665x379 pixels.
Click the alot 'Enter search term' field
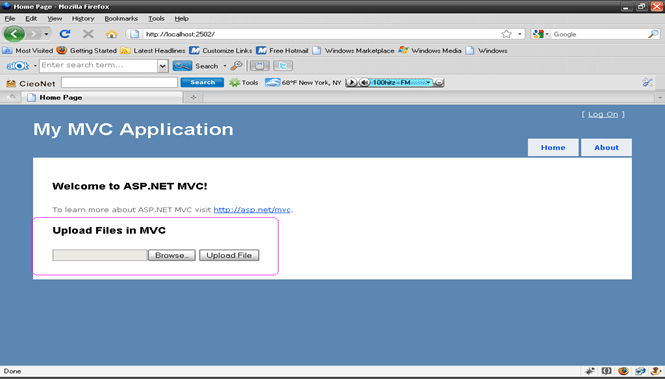pos(98,65)
